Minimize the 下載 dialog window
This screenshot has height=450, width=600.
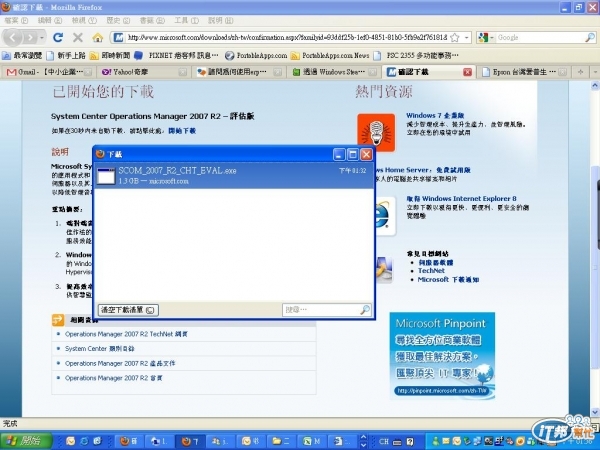(339, 154)
